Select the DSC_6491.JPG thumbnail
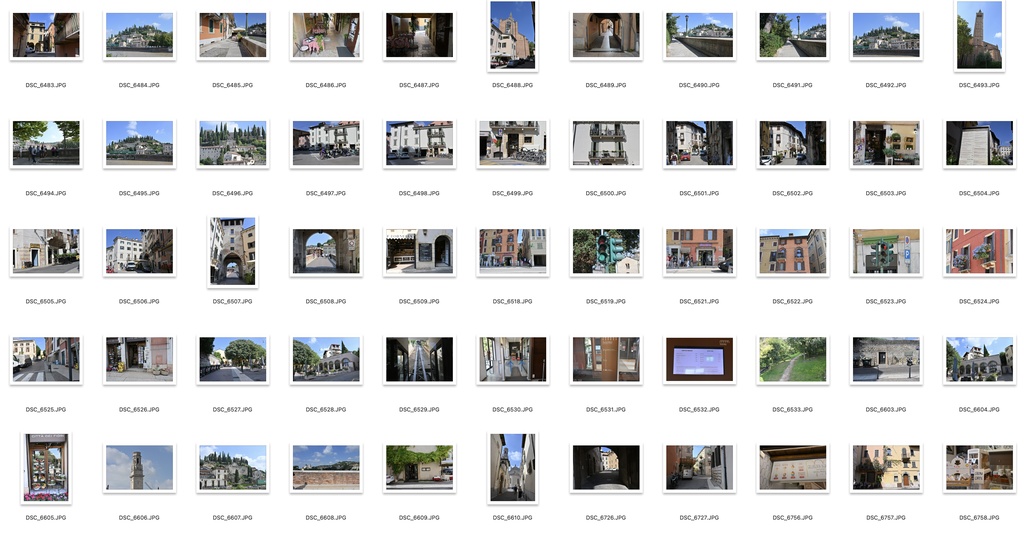 (792, 35)
